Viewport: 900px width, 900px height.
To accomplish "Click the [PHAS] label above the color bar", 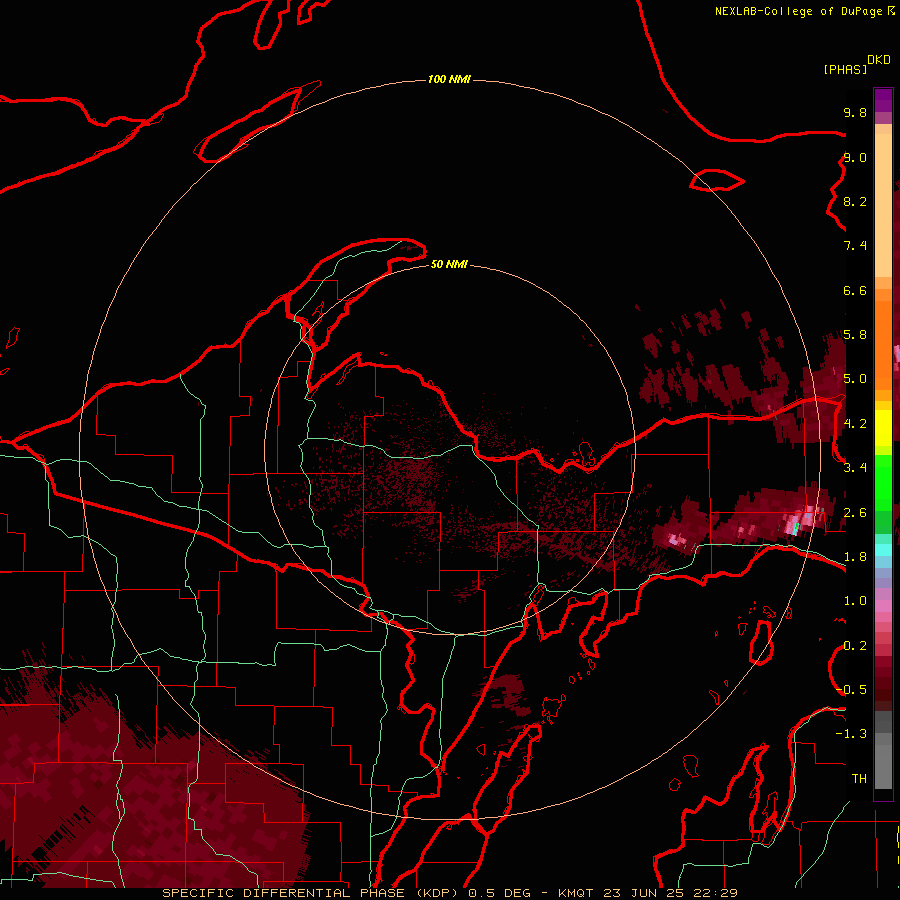I will (x=845, y=69).
